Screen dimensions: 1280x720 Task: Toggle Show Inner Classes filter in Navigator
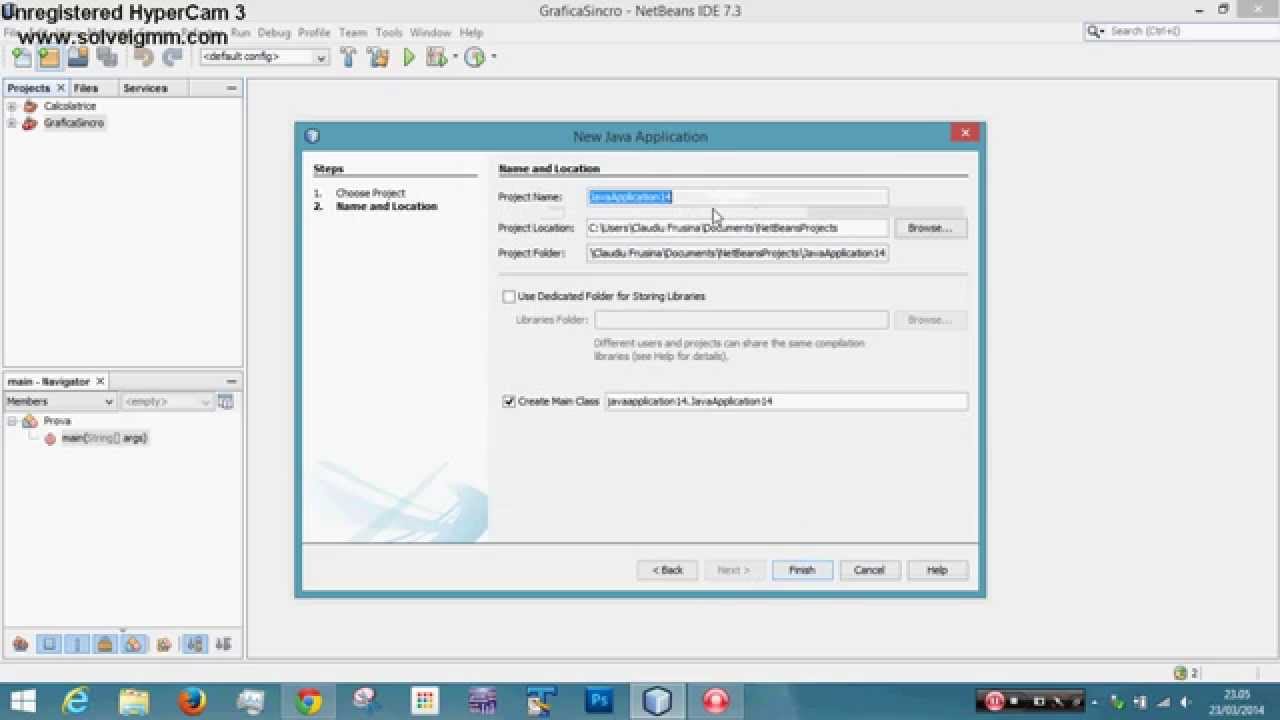pos(134,644)
